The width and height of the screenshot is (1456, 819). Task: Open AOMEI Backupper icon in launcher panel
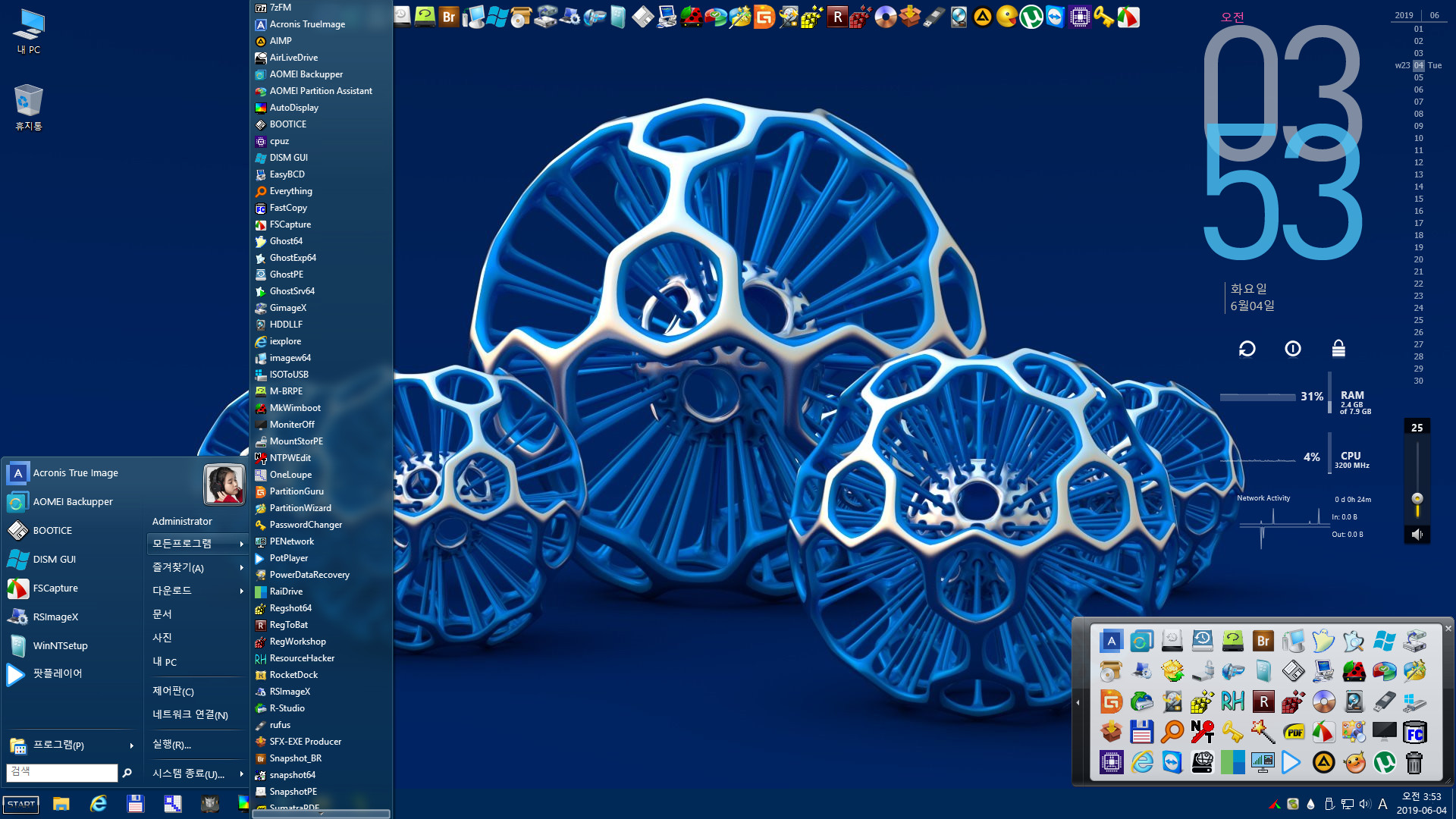tap(1142, 642)
